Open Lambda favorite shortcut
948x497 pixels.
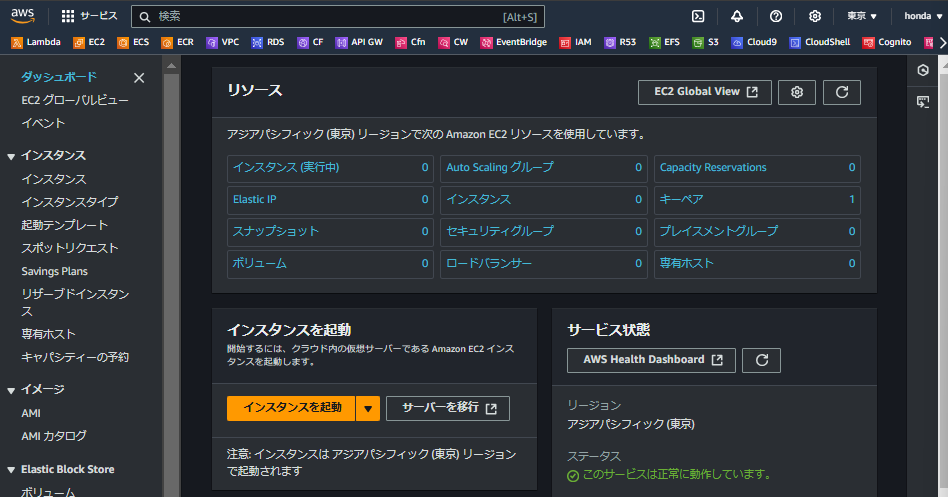pyautogui.click(x=36, y=42)
